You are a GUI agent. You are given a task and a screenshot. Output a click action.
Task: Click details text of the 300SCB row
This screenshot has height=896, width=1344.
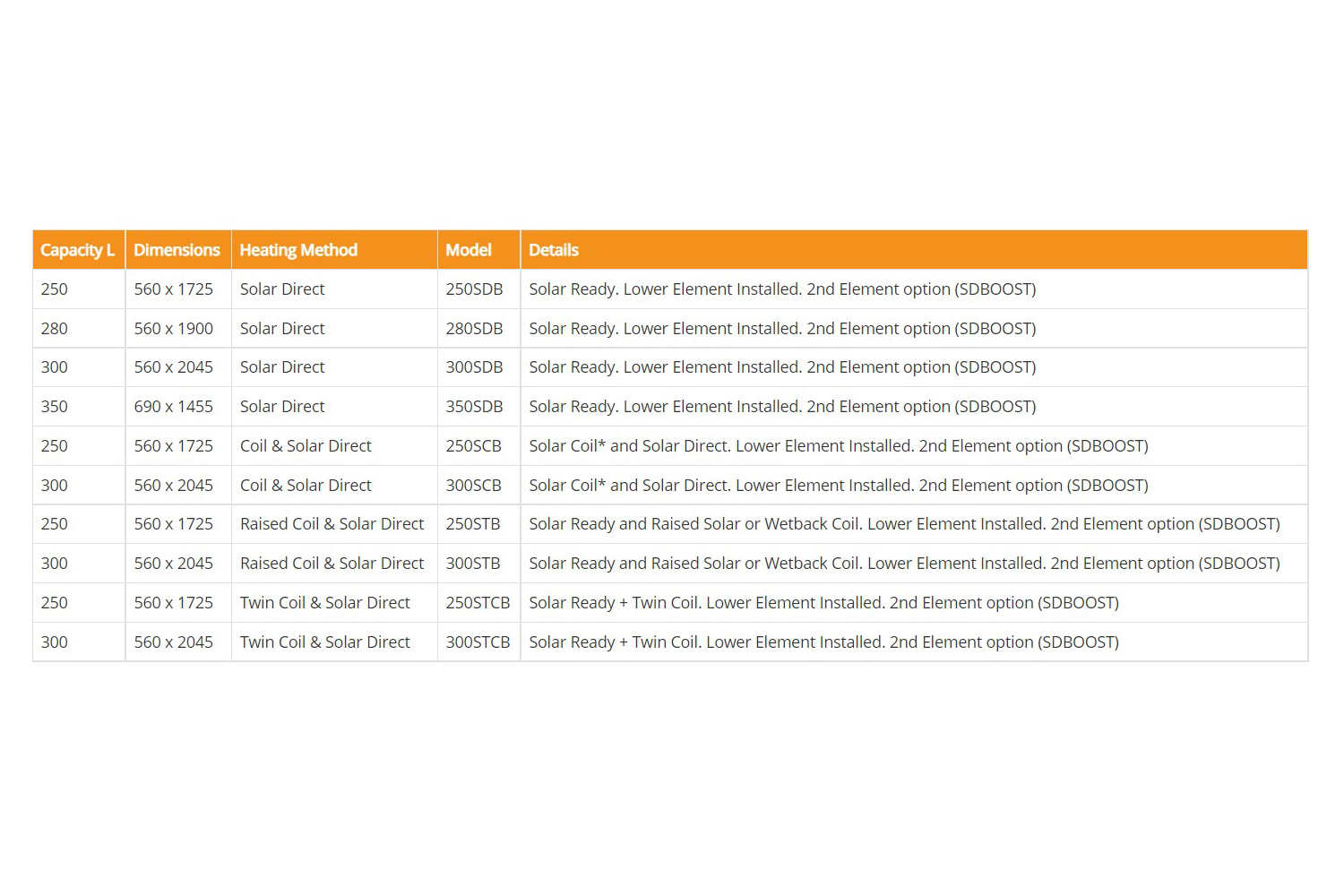[x=839, y=486]
